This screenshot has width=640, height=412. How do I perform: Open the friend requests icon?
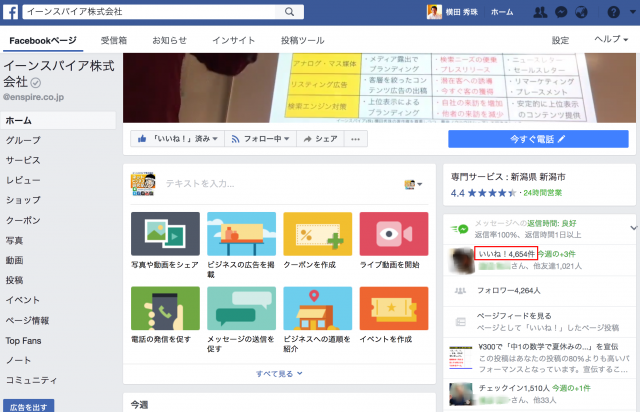(540, 12)
